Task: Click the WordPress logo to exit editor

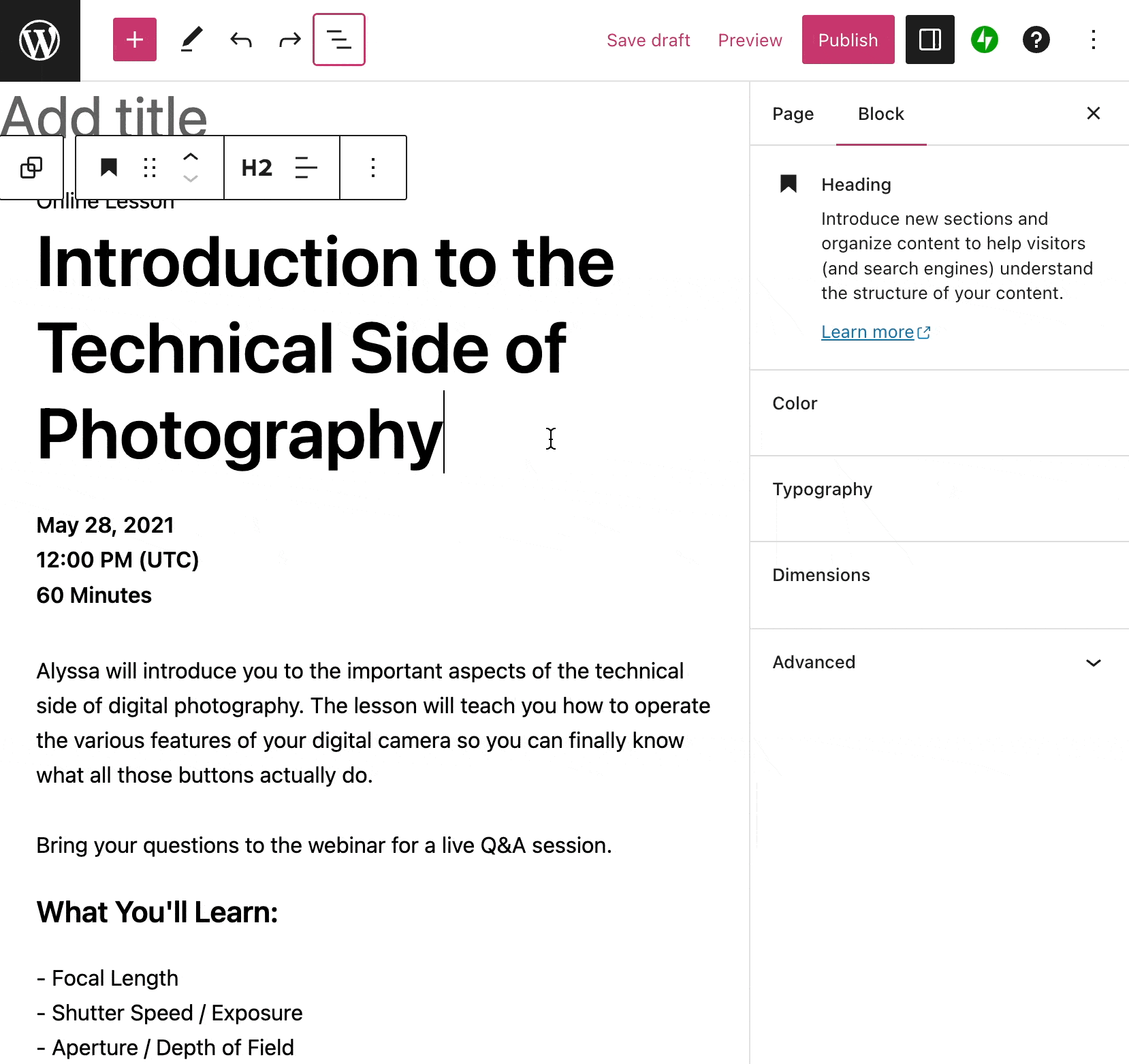Action: (39, 40)
